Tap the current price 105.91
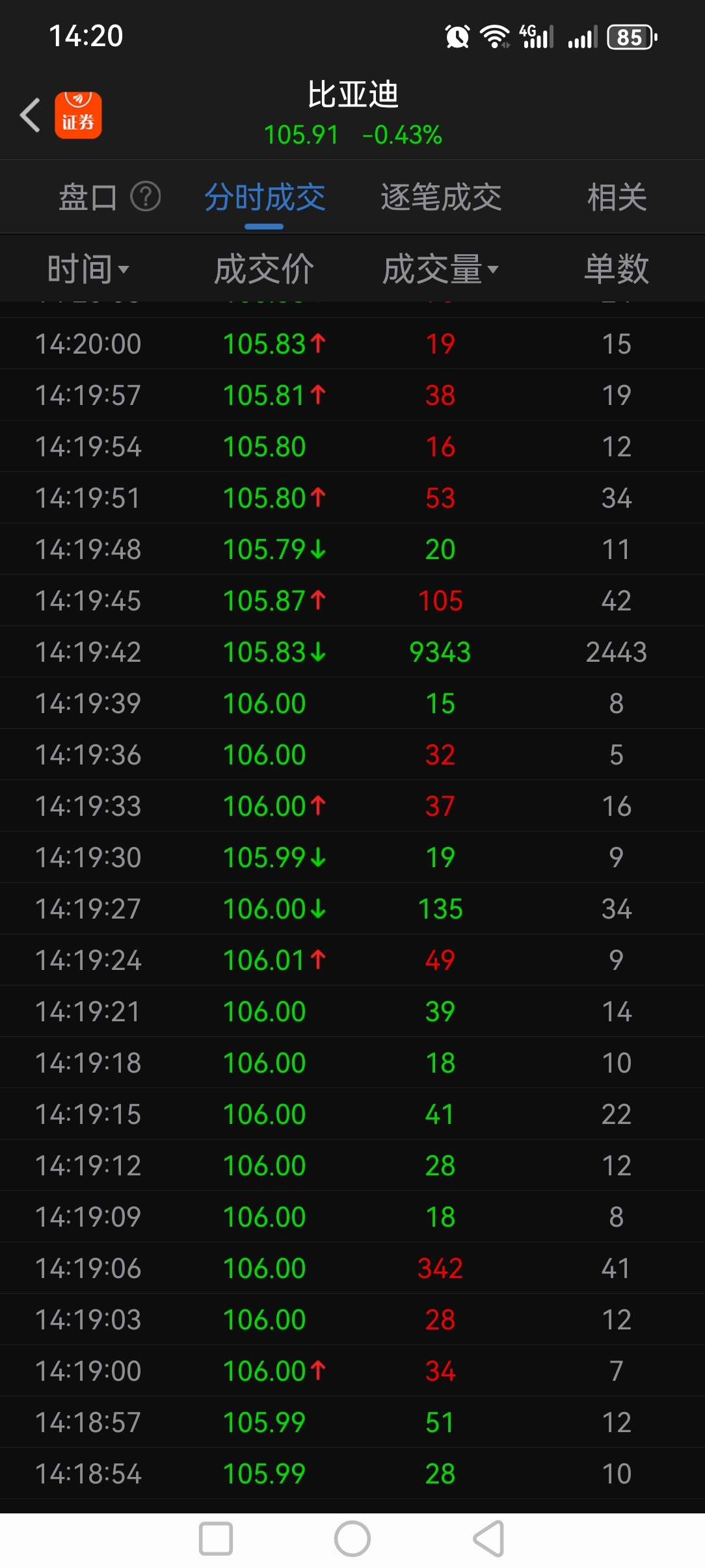705x1568 pixels. pyautogui.click(x=301, y=135)
